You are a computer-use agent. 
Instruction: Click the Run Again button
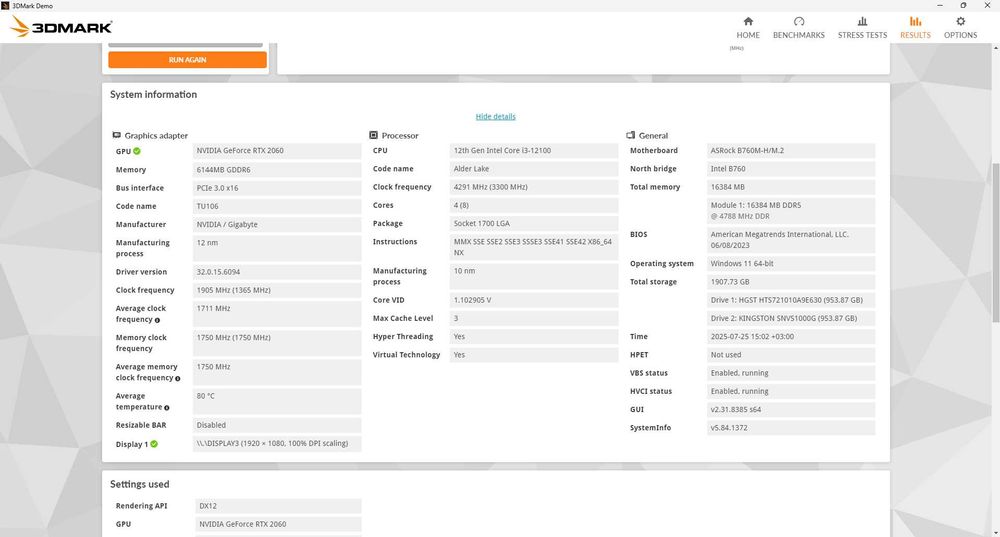tap(188, 59)
